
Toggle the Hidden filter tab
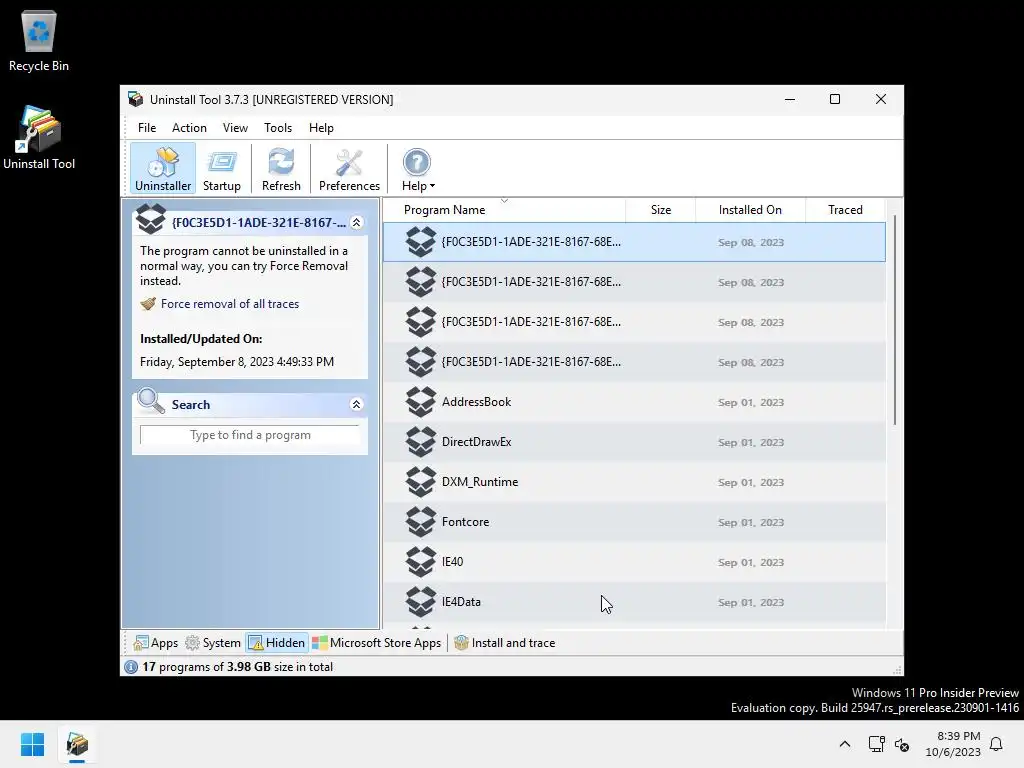[277, 643]
